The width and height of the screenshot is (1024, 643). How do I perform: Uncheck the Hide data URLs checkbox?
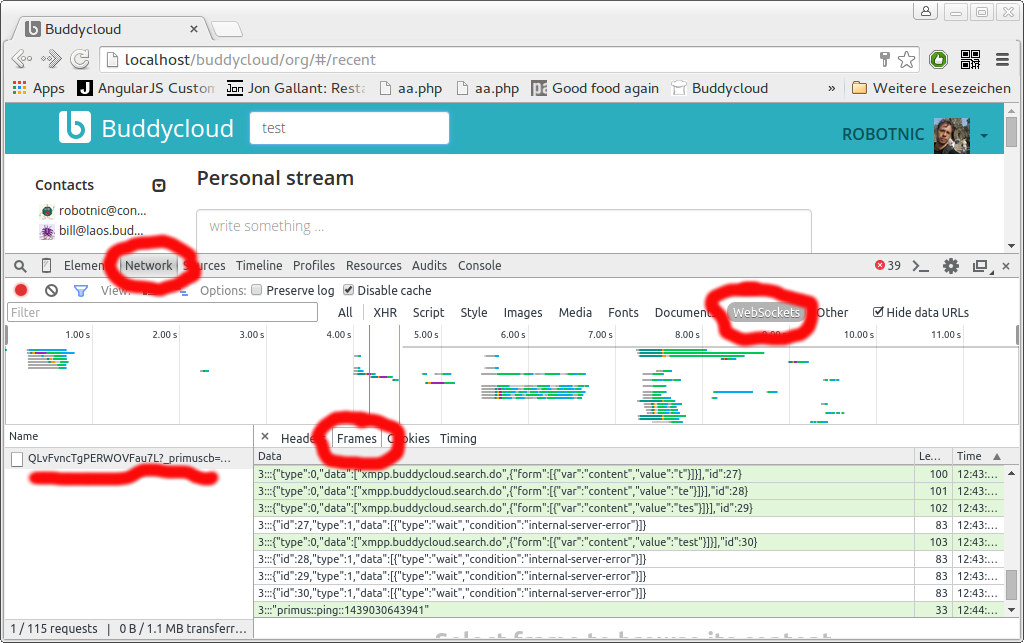878,313
